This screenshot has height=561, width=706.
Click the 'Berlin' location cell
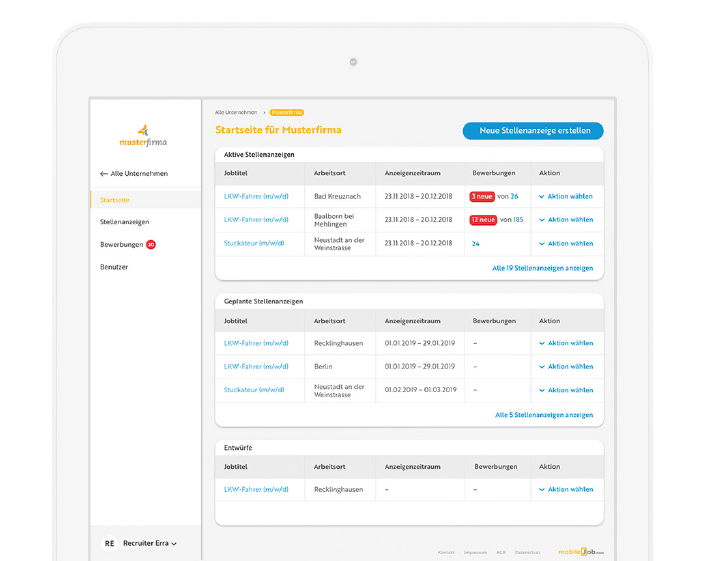323,366
